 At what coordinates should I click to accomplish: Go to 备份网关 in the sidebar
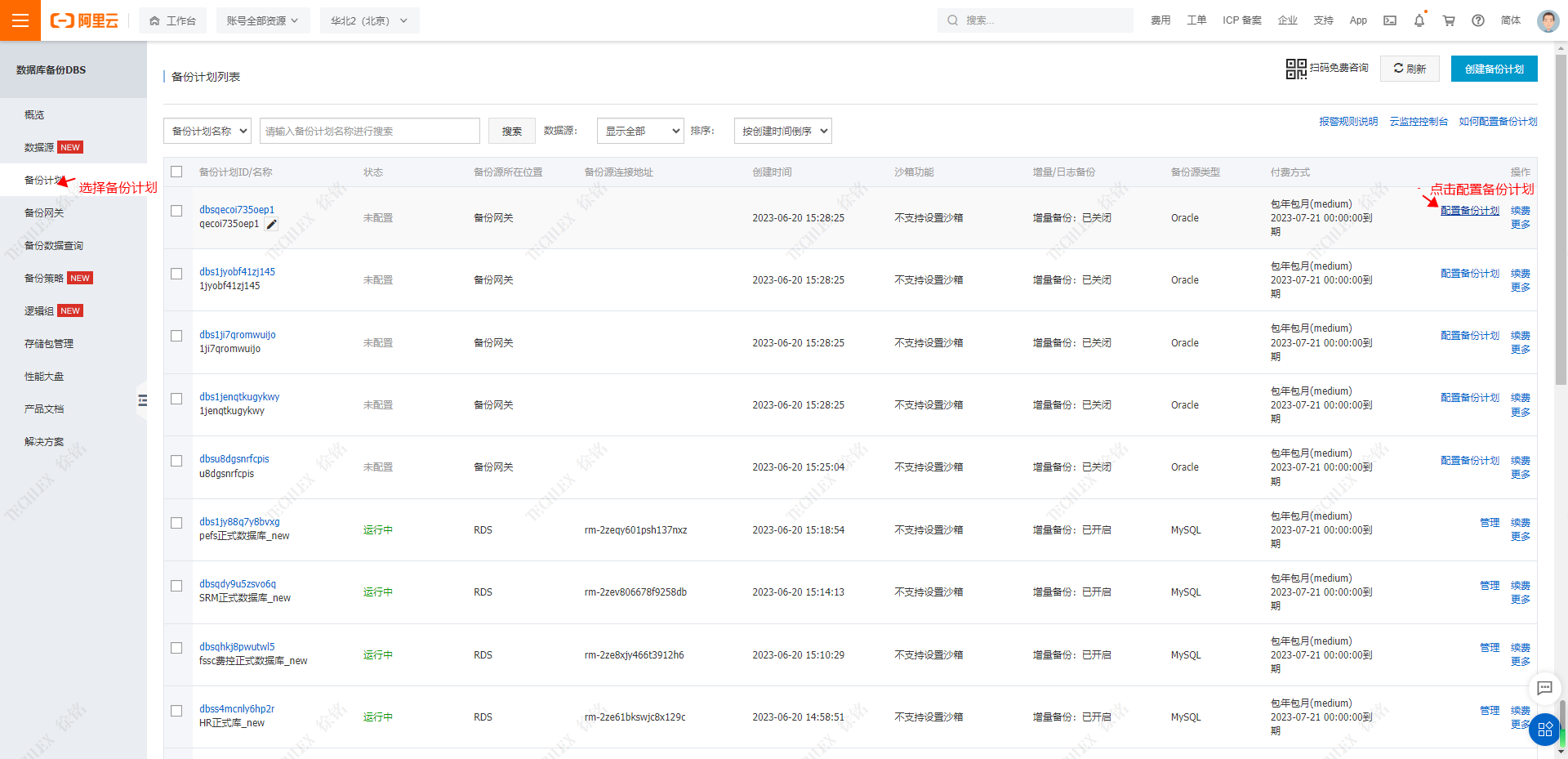[44, 212]
